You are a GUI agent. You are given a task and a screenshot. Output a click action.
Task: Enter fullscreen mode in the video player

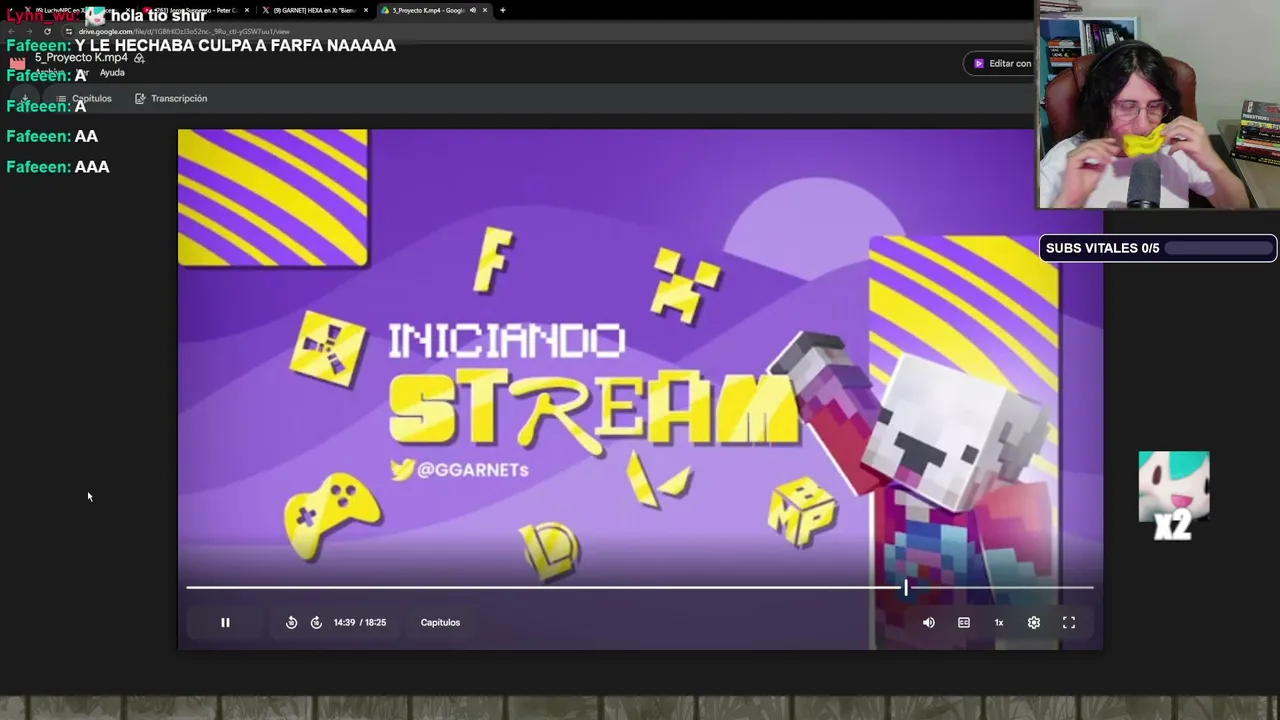pos(1069,622)
